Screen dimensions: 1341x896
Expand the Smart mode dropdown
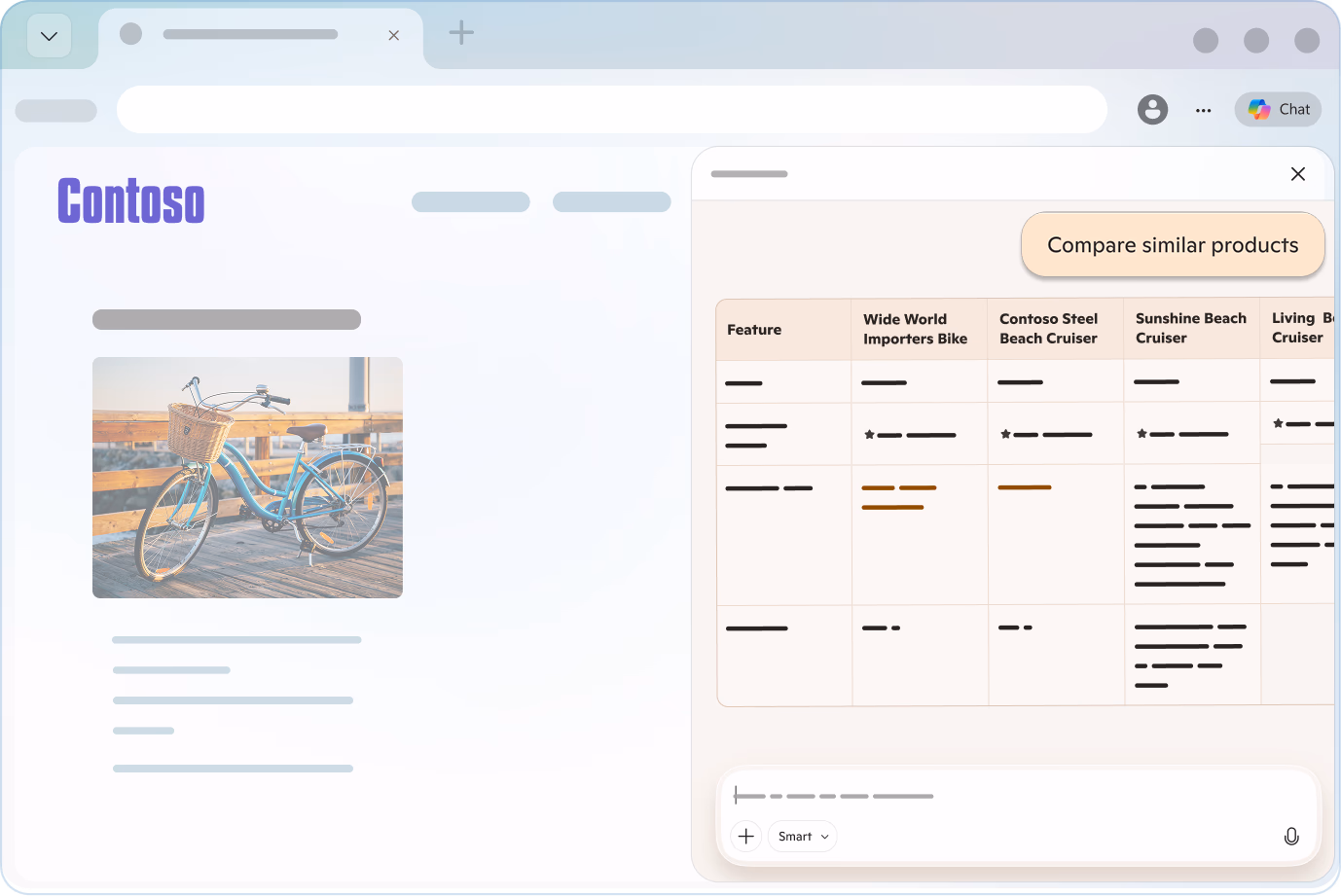tap(803, 837)
